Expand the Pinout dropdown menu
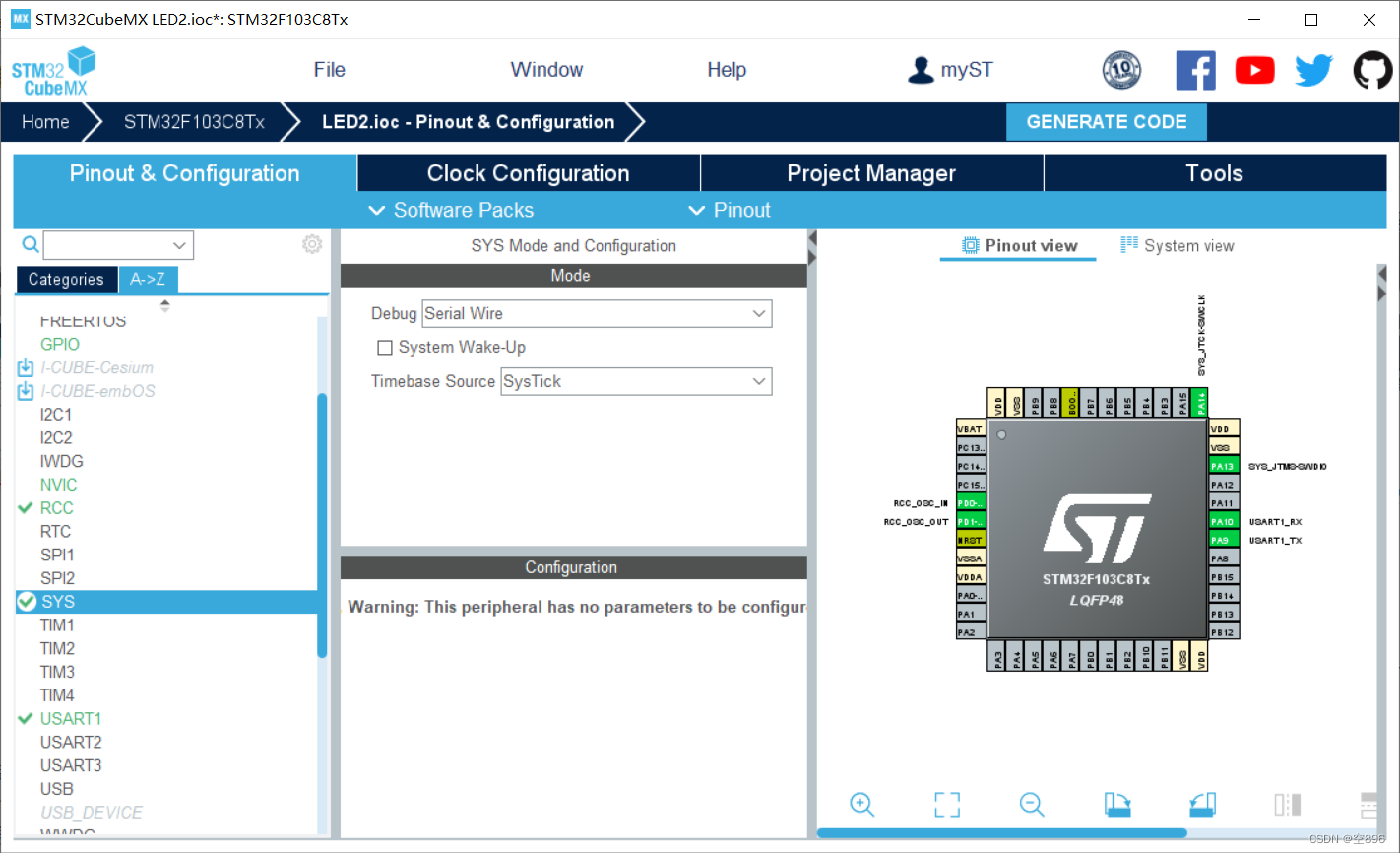 [730, 210]
